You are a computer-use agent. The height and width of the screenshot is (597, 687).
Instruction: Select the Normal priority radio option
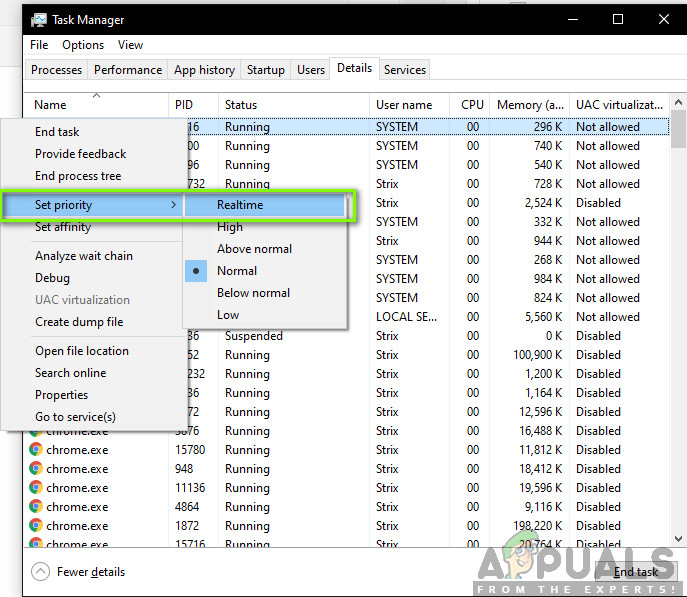pyautogui.click(x=237, y=271)
